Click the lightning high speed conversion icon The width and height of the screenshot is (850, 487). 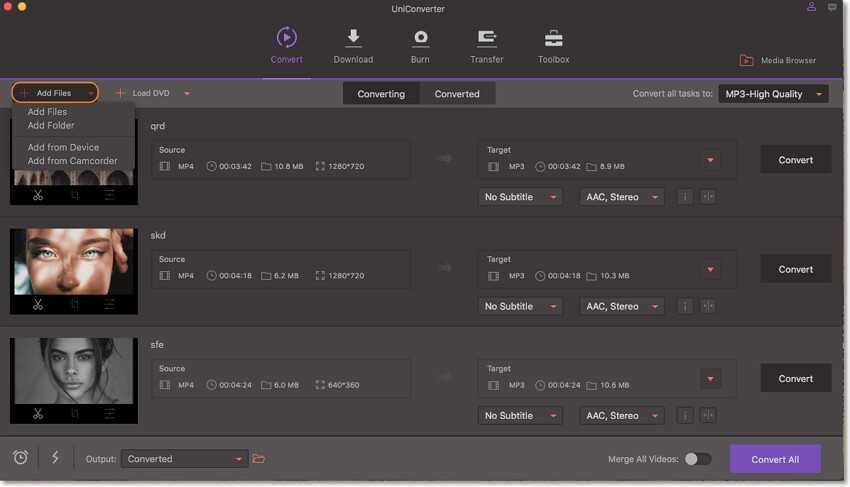point(55,458)
